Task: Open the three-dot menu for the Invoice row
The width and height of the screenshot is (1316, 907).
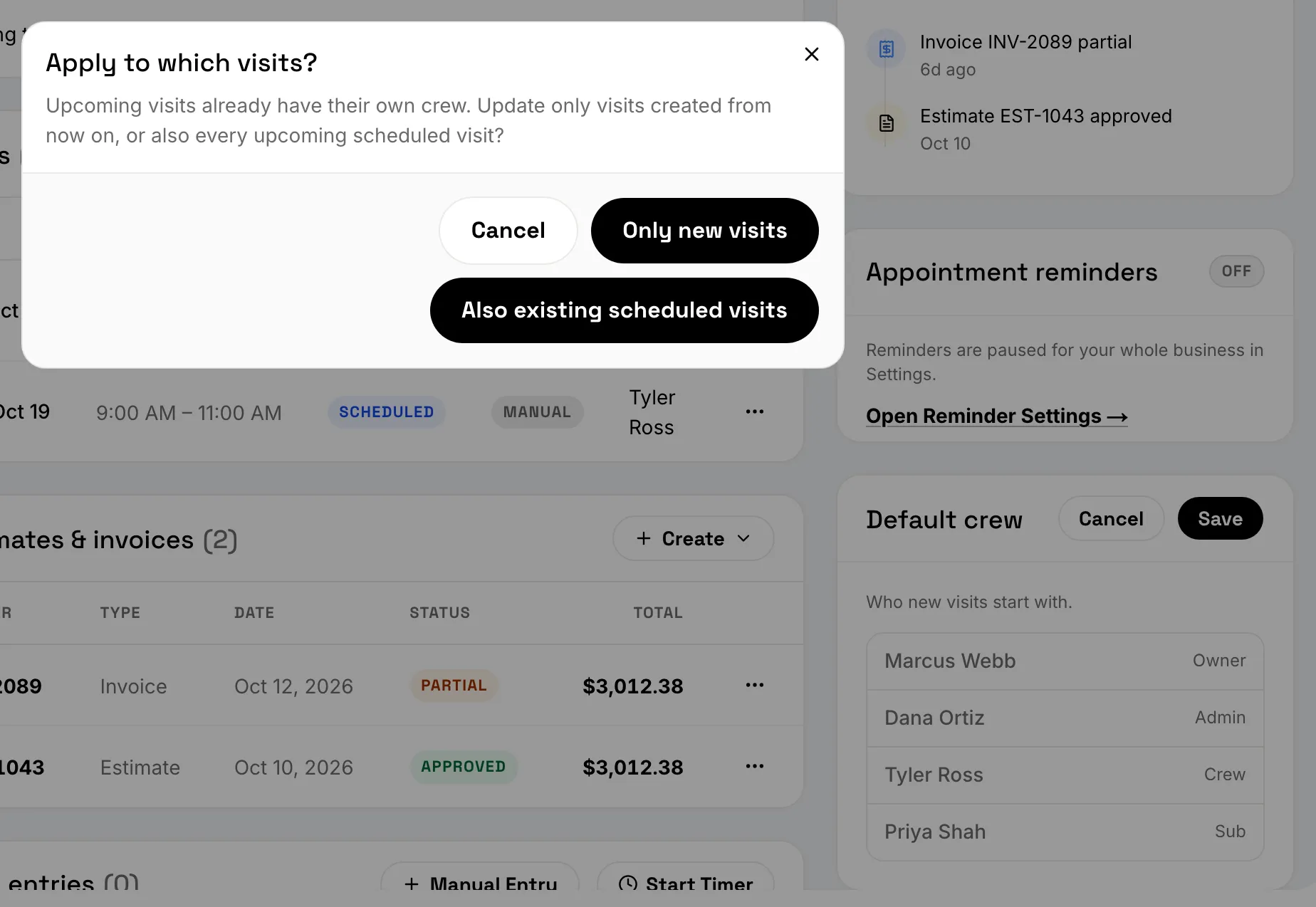Action: pos(754,685)
